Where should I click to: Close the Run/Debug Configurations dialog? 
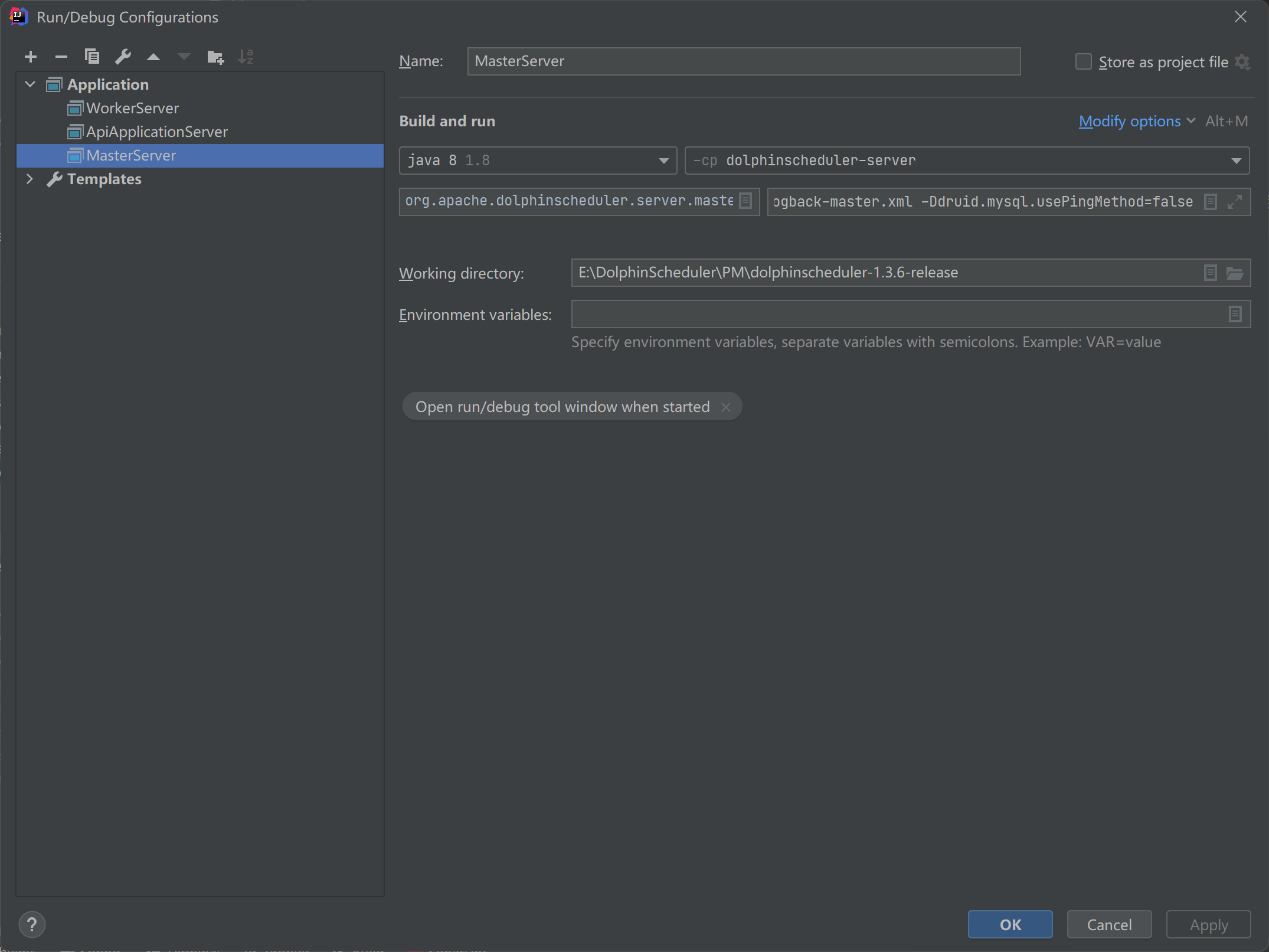click(1241, 17)
